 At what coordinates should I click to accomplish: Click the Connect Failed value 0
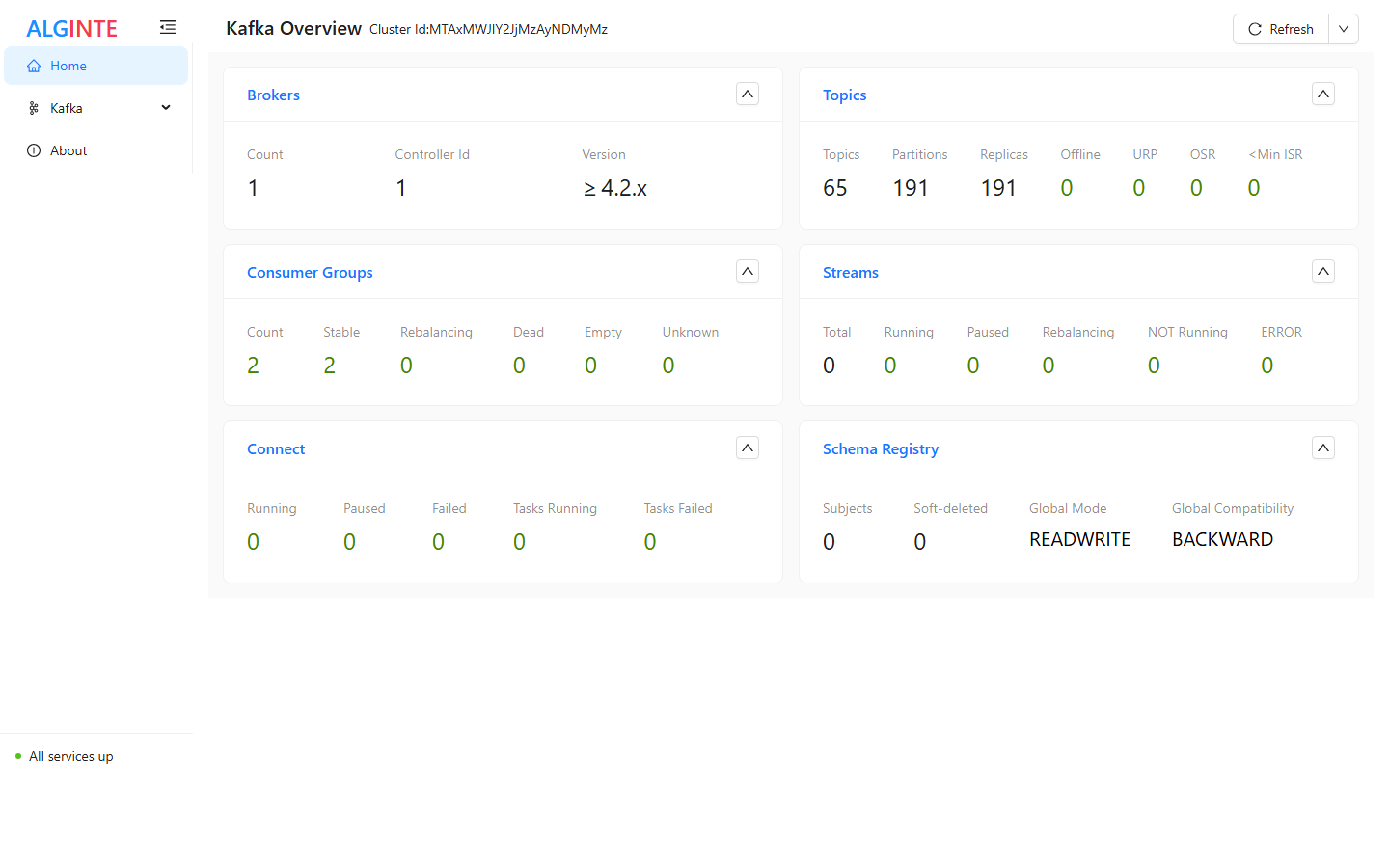pyautogui.click(x=438, y=542)
